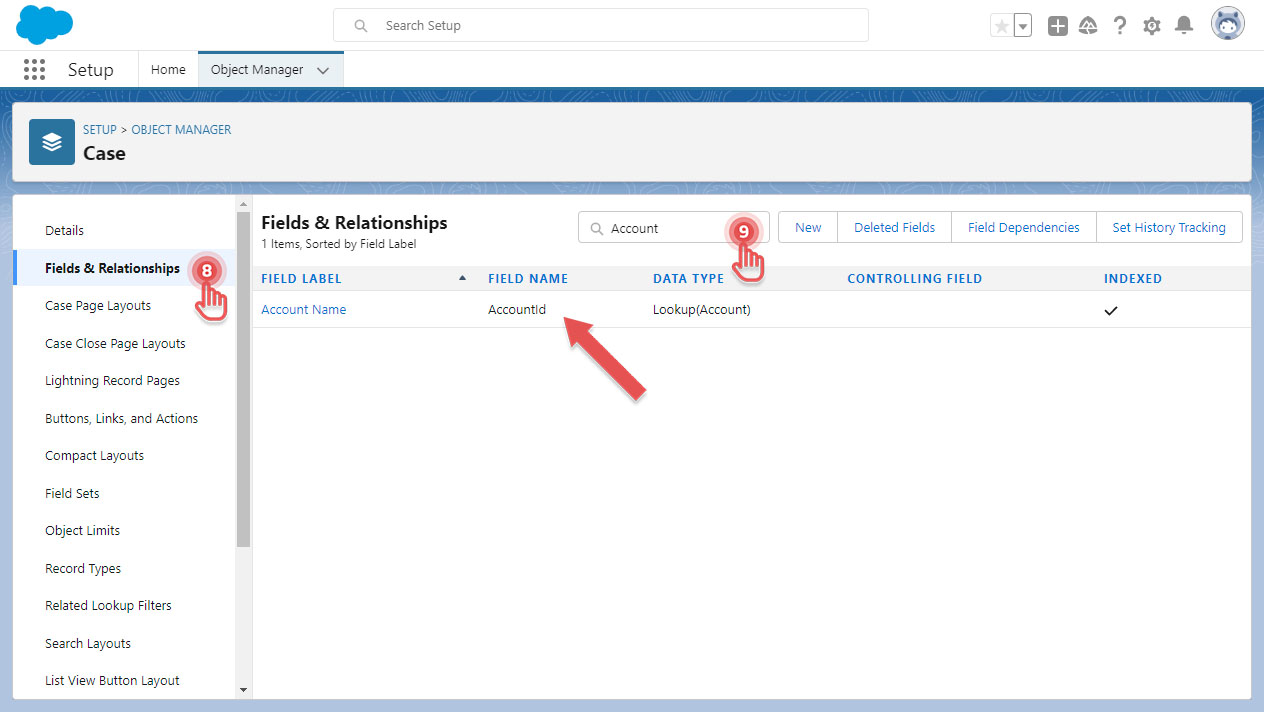The width and height of the screenshot is (1264, 712).
Task: Open the Account Name field details
Action: pyautogui.click(x=303, y=309)
